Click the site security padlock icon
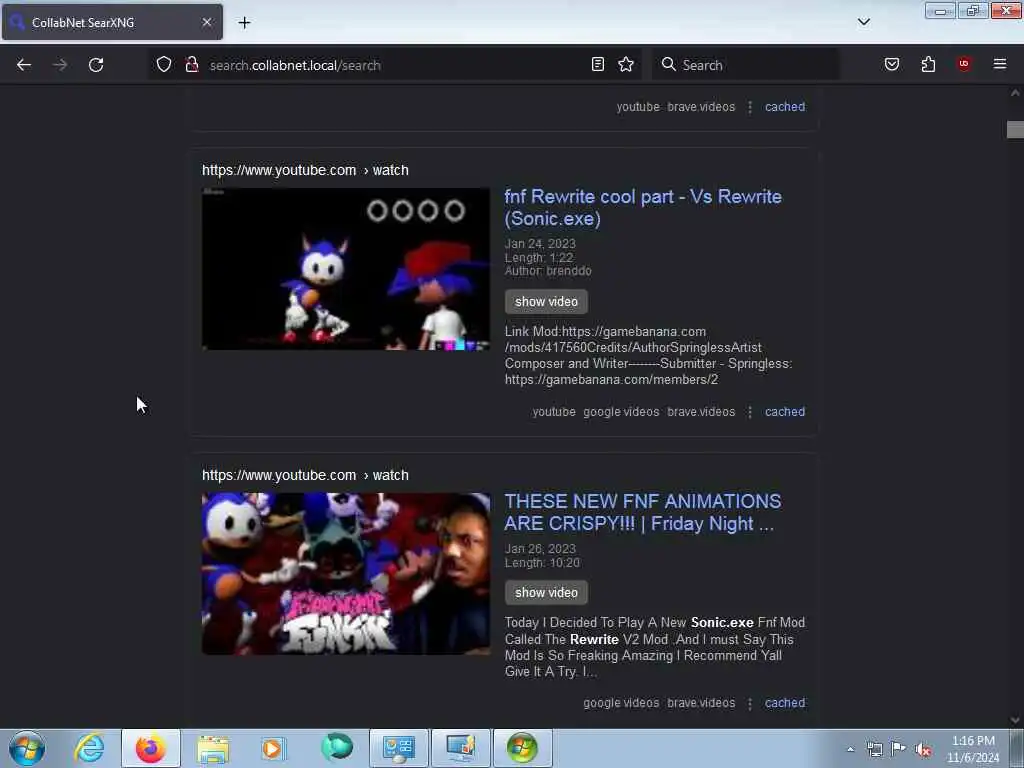This screenshot has height=768, width=1024. click(192, 64)
